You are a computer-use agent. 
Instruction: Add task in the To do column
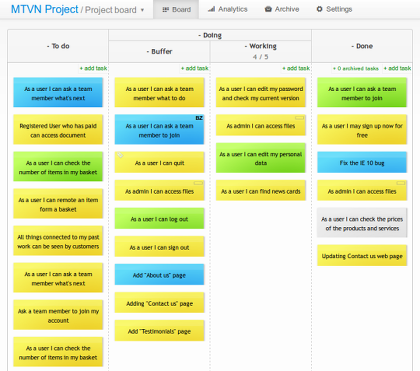(x=93, y=68)
